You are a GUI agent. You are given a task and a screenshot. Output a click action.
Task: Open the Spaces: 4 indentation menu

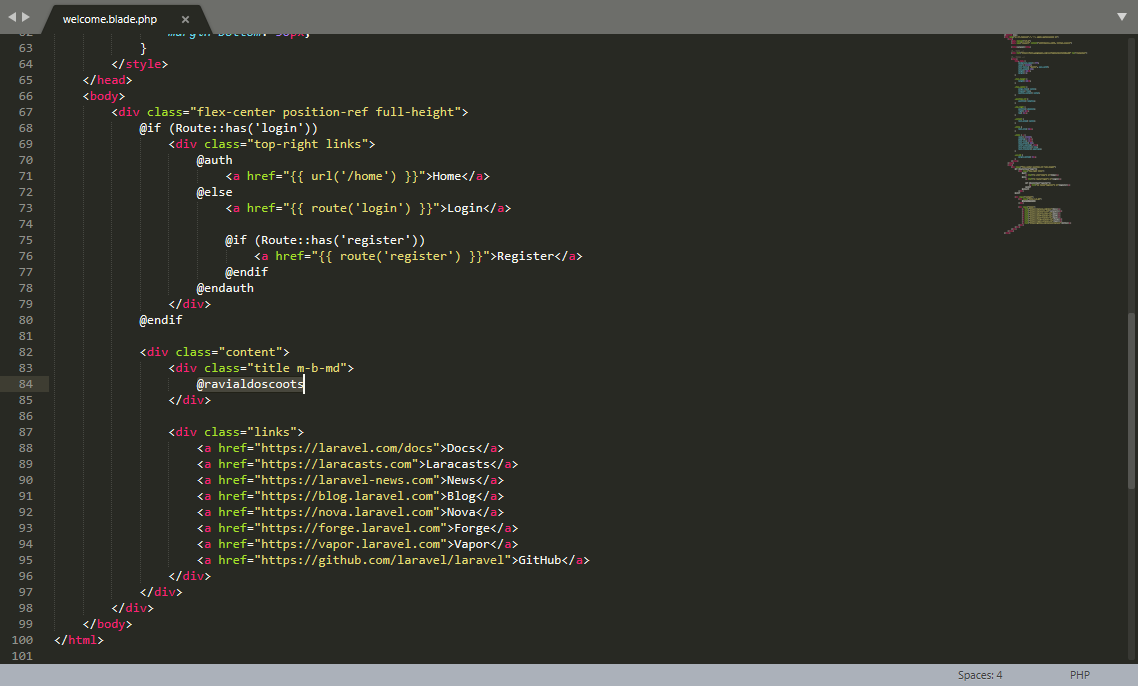point(980,675)
